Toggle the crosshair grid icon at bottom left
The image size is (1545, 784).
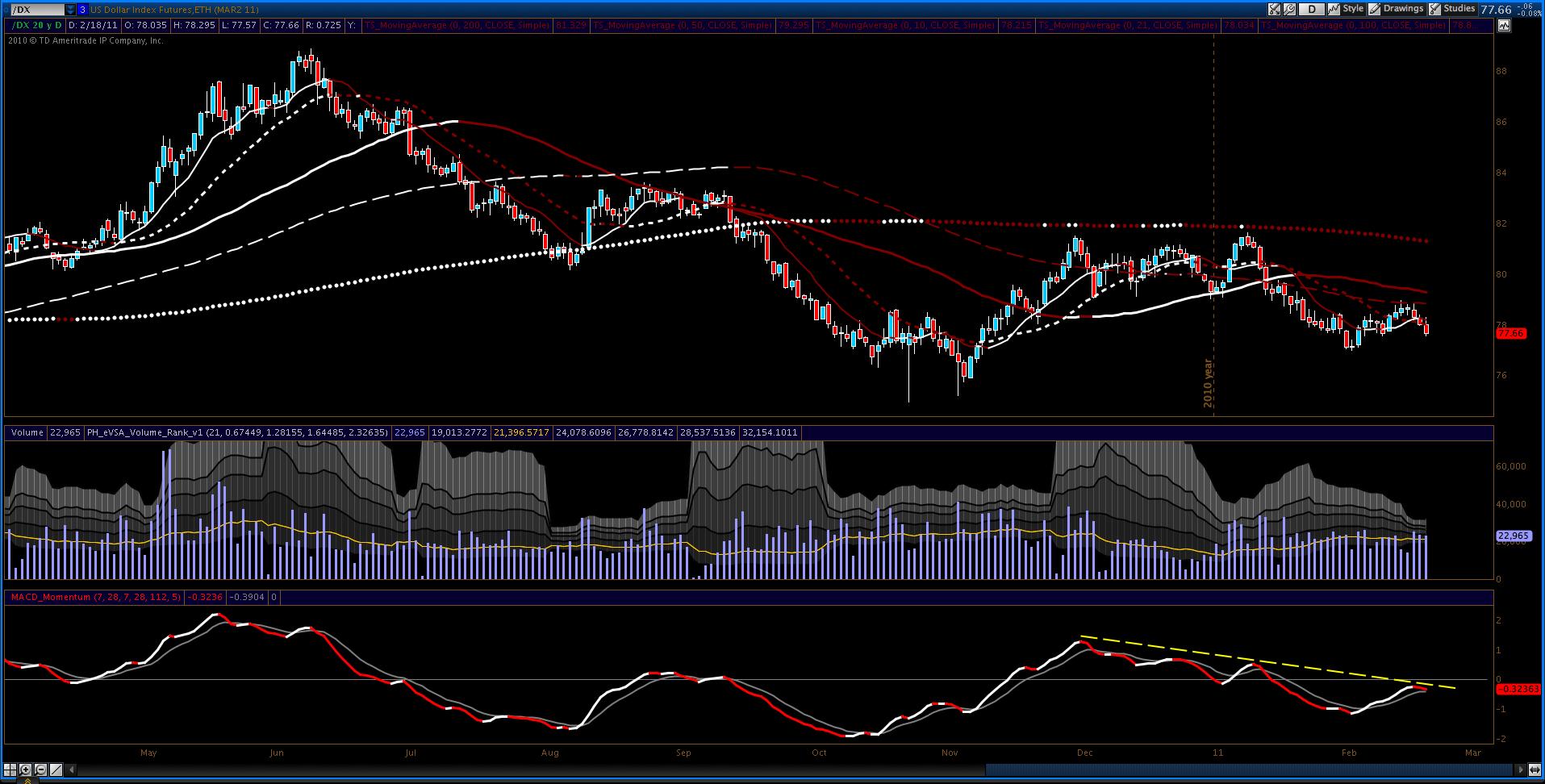[x=10, y=769]
